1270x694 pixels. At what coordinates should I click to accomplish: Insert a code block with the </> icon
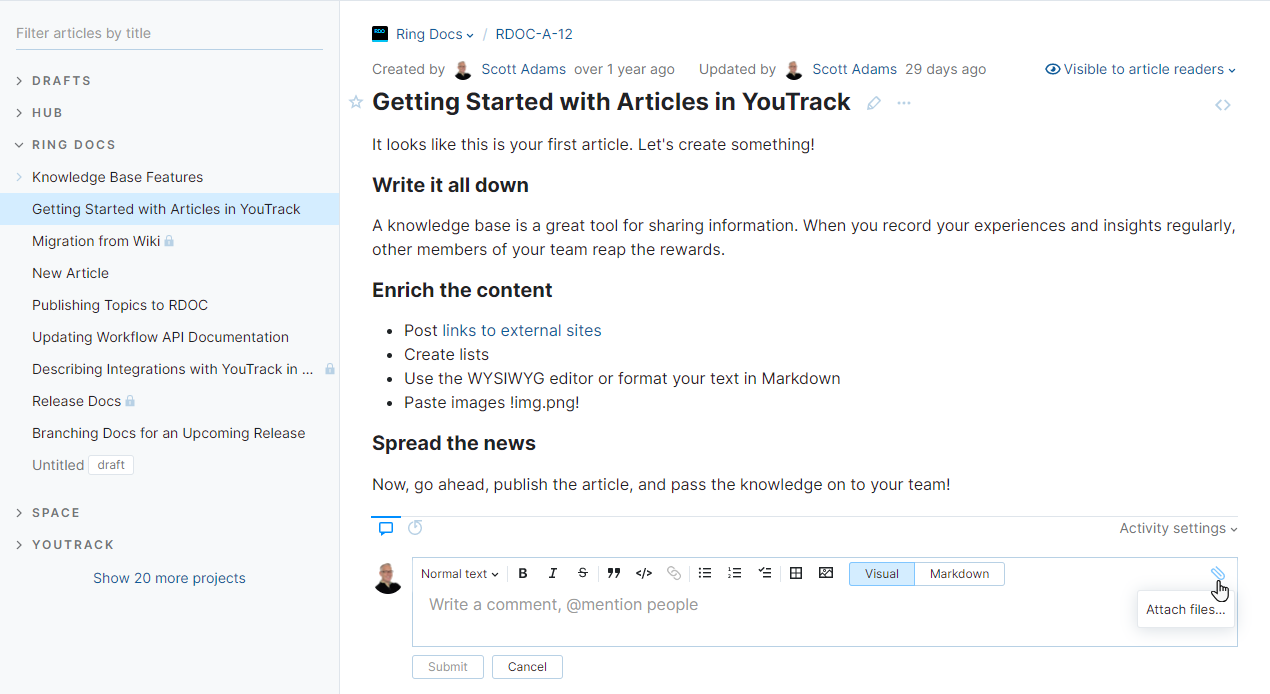pyautogui.click(x=643, y=573)
